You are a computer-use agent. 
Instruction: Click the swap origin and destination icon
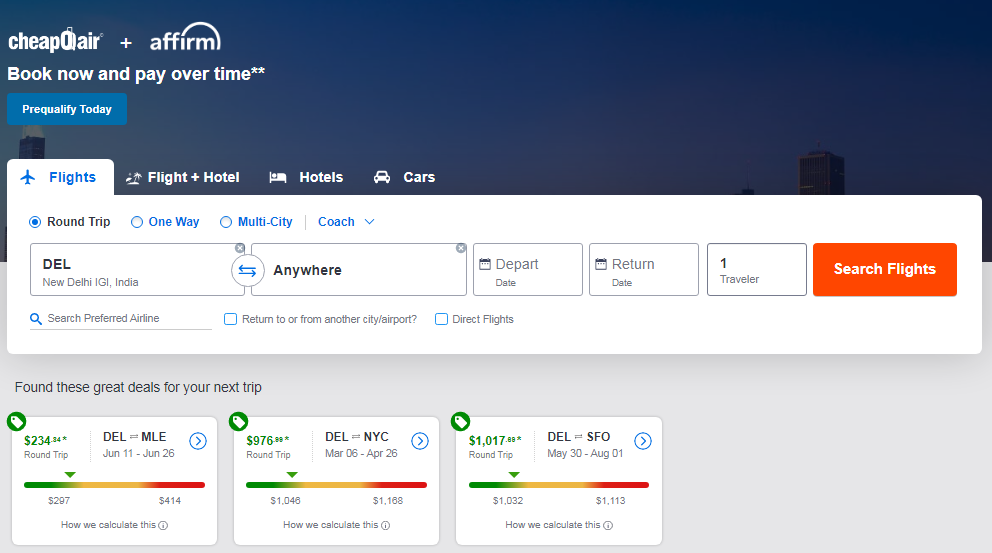point(247,271)
